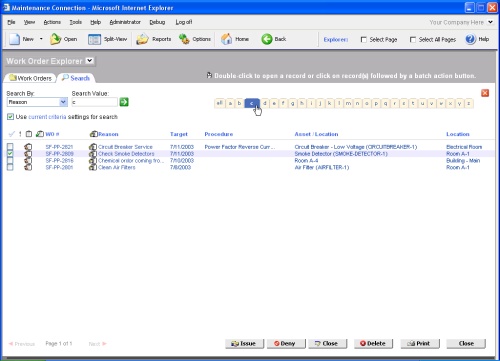Screen dimensions: 500x361
Task: Sort by the Reason column header
Action: tap(108, 134)
